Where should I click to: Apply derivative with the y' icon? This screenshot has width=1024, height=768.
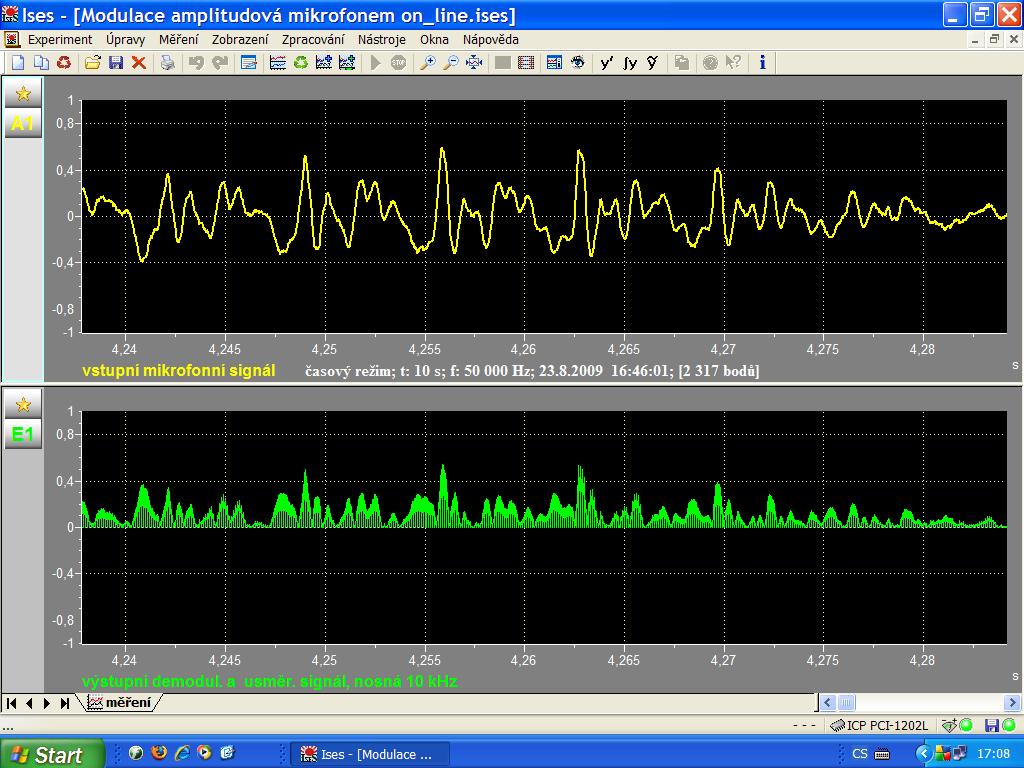[x=607, y=63]
